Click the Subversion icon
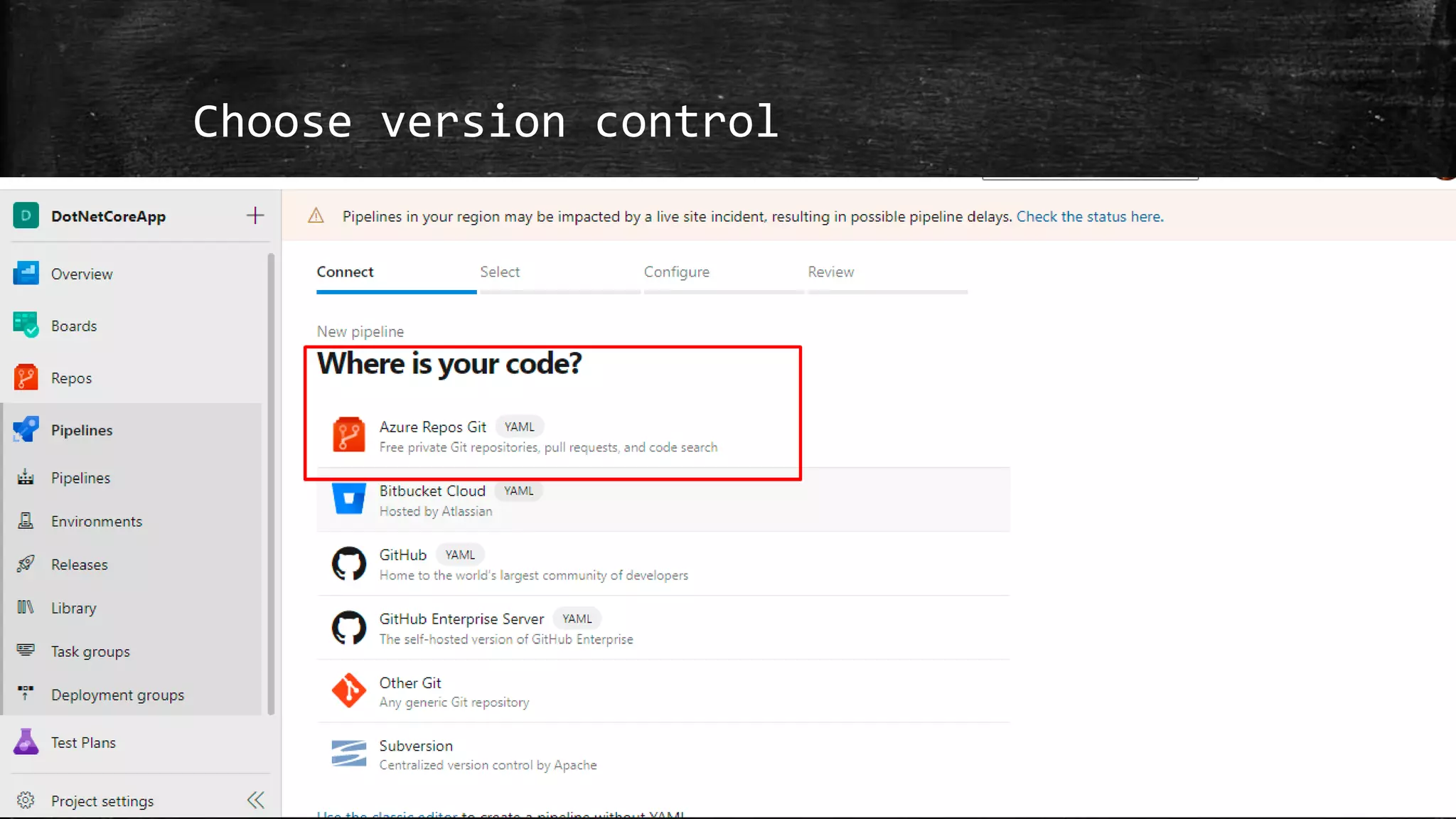Screen dimensions: 1456x819 click(348, 754)
